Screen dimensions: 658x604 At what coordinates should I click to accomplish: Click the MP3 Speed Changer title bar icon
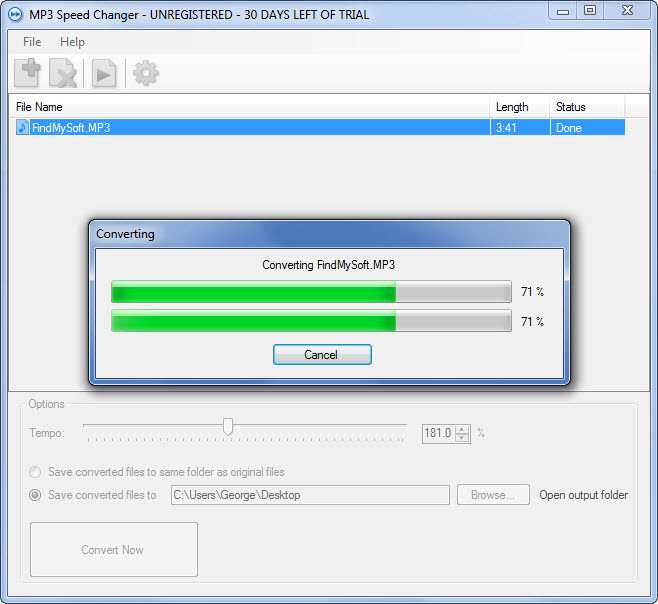point(15,15)
